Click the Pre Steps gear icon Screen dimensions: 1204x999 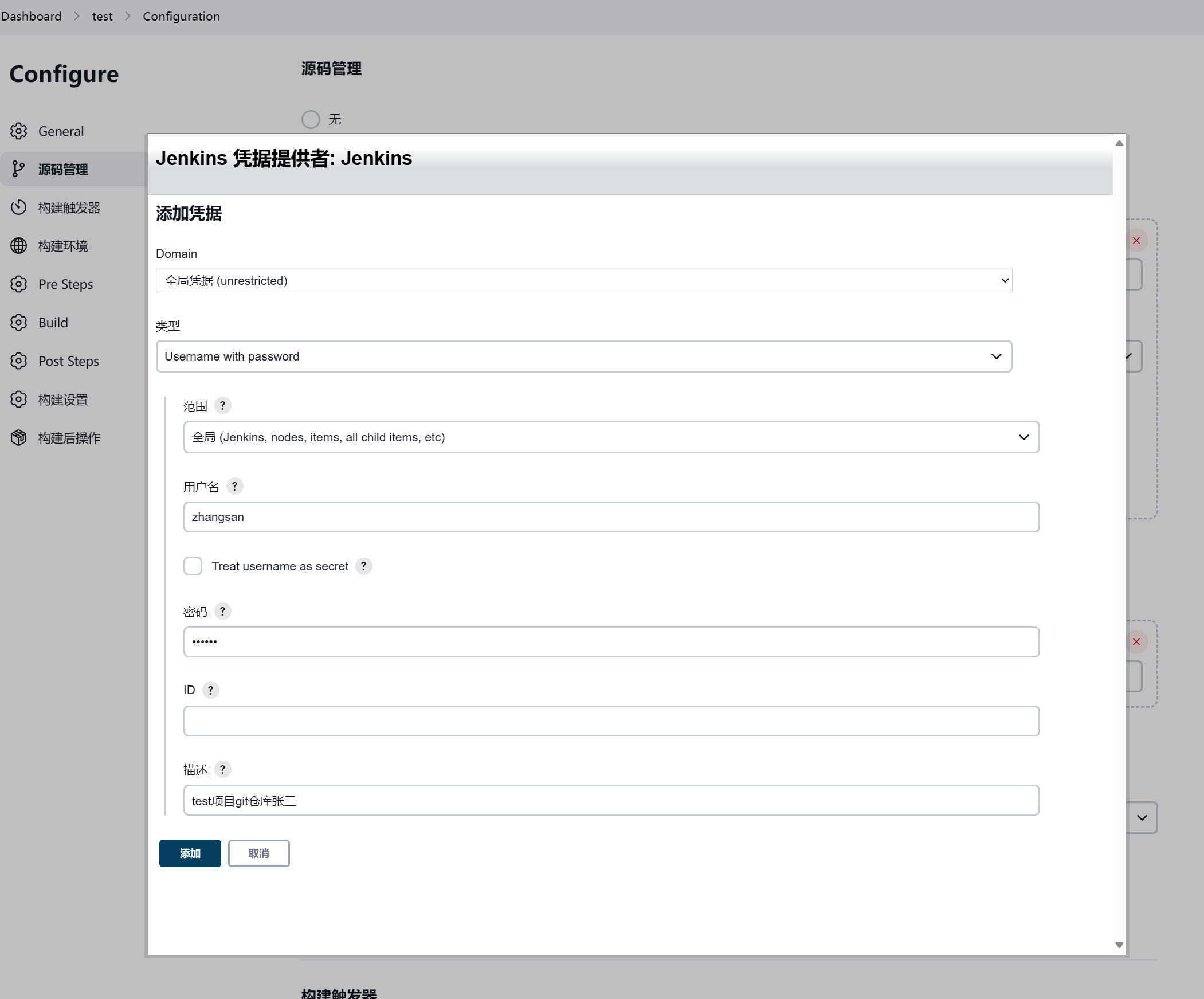pos(18,284)
